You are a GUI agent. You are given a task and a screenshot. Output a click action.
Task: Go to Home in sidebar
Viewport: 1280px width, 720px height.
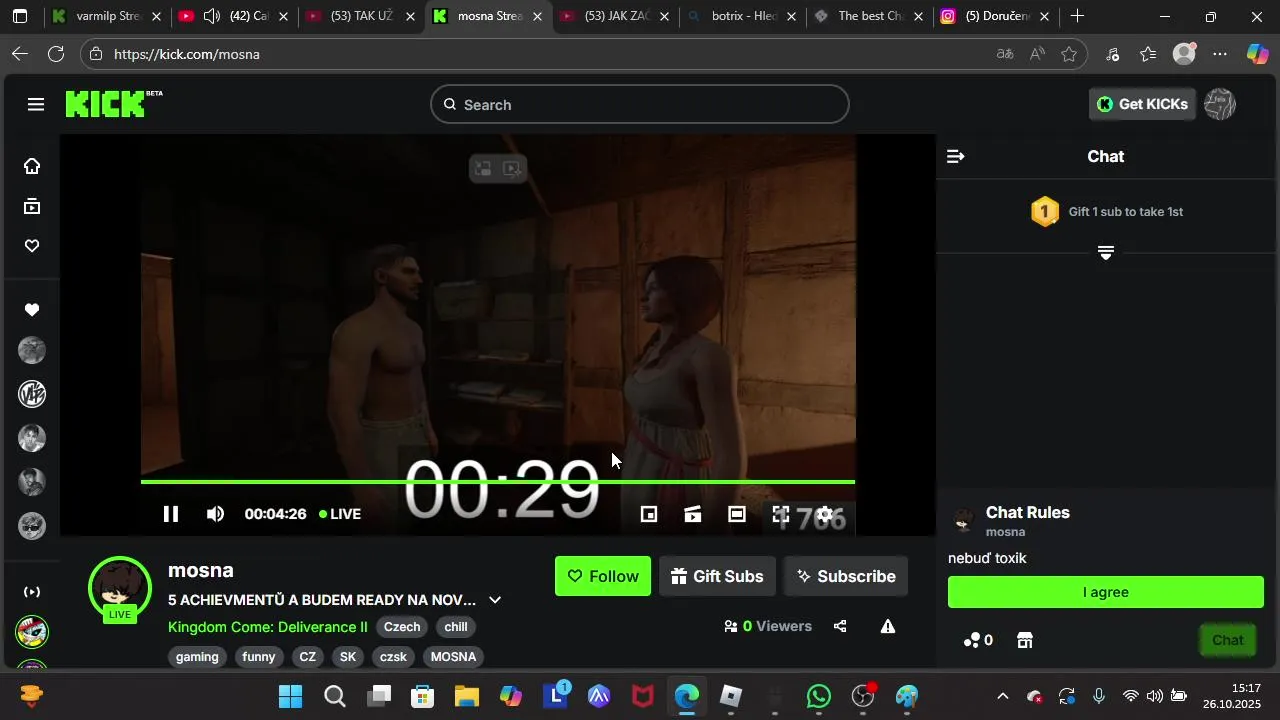(x=32, y=166)
